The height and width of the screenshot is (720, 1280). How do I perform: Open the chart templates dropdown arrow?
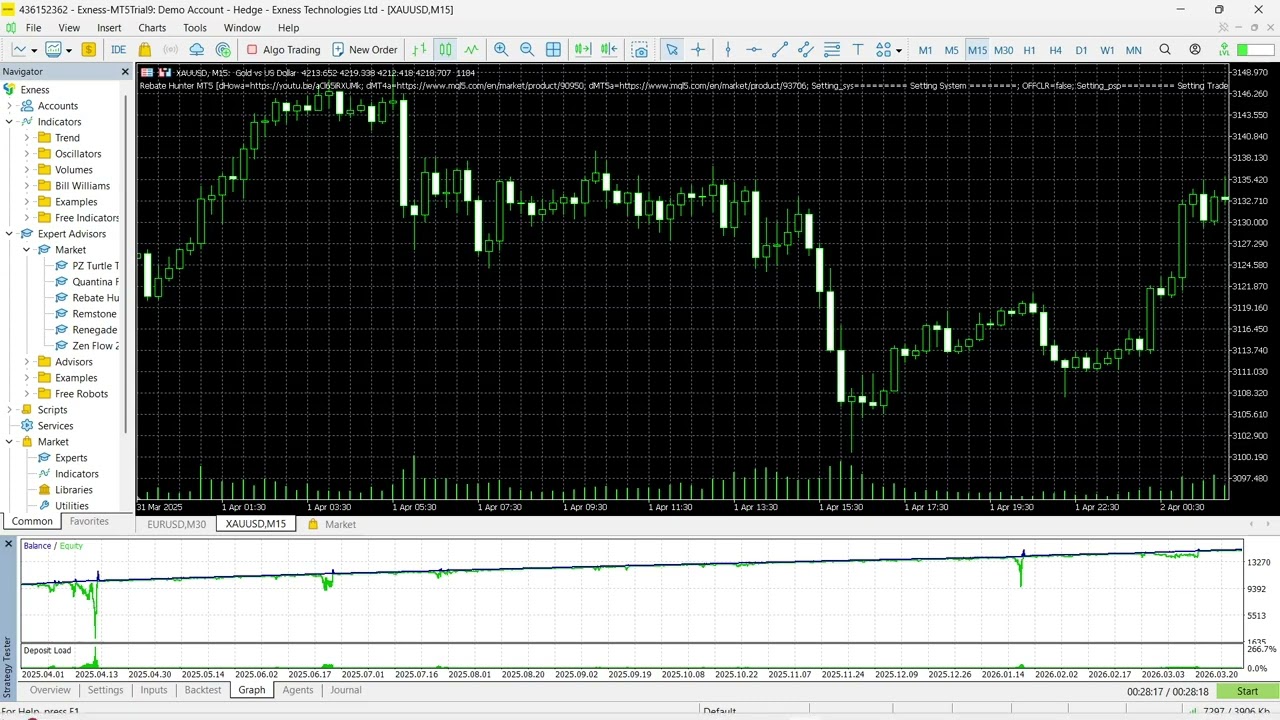[68, 50]
